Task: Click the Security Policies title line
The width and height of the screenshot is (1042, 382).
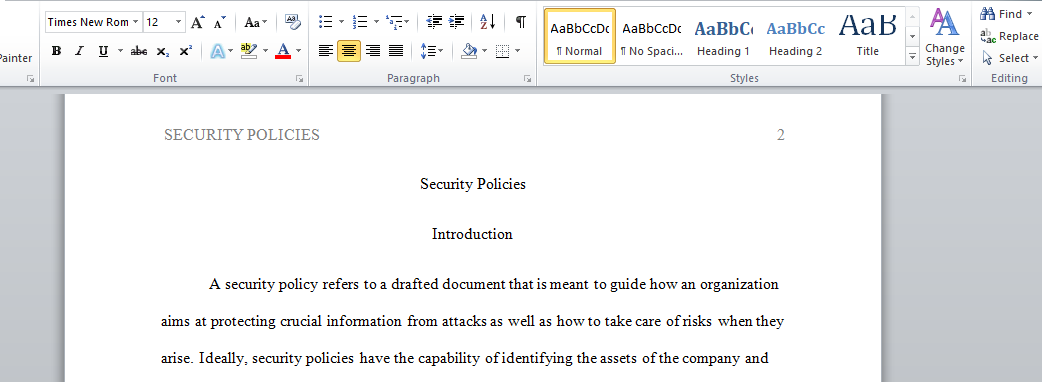Action: coord(472,184)
